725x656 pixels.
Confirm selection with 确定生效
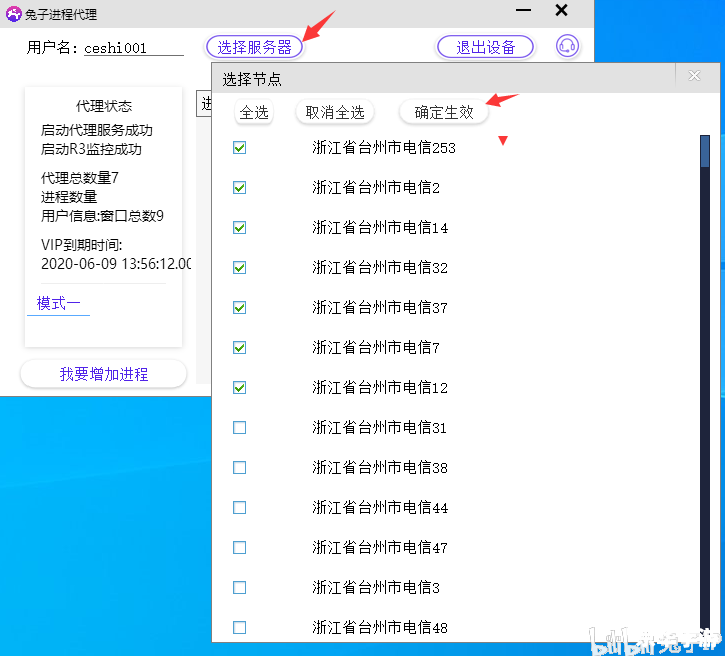[444, 112]
